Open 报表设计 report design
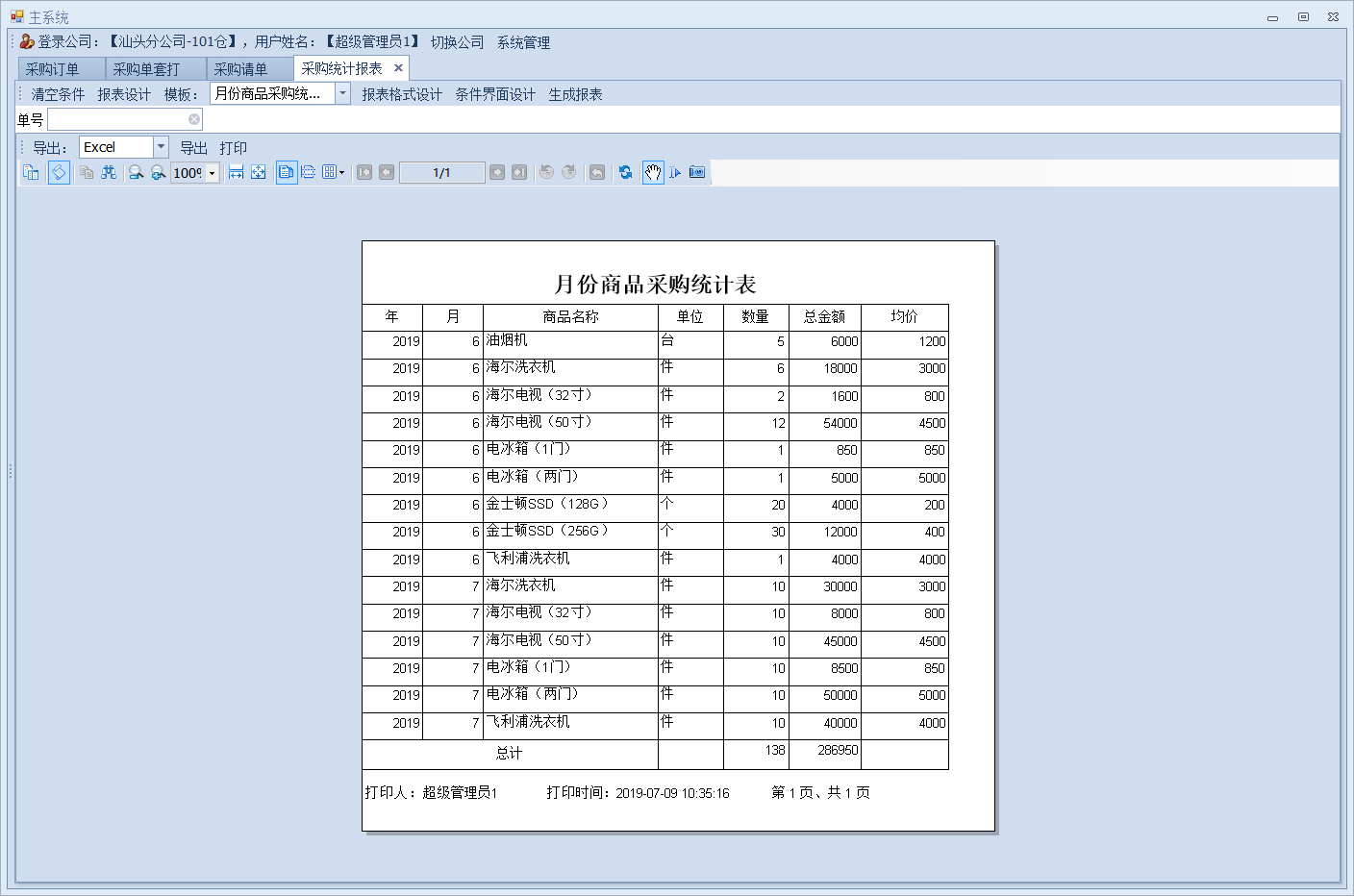The height and width of the screenshot is (896, 1354). click(124, 94)
